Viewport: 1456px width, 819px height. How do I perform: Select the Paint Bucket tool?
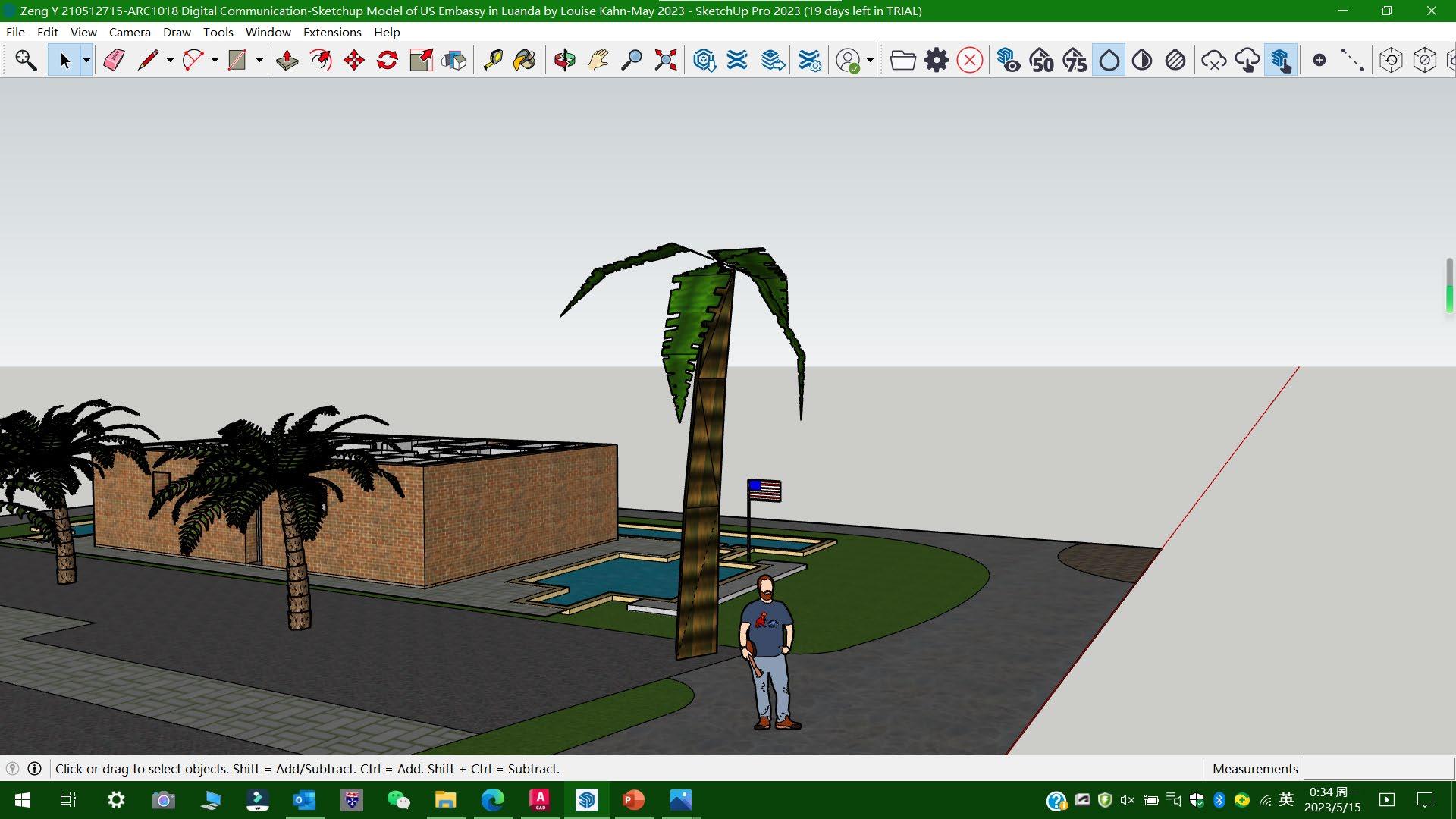click(x=525, y=60)
